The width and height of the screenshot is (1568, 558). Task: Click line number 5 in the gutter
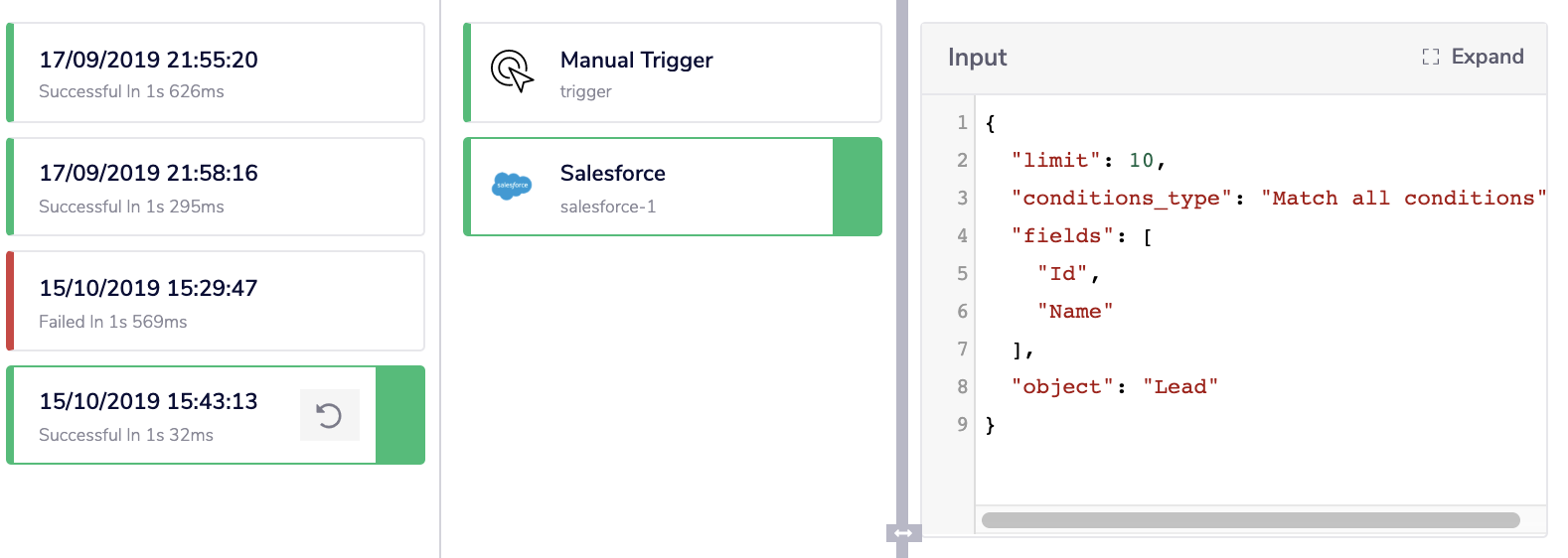click(961, 274)
